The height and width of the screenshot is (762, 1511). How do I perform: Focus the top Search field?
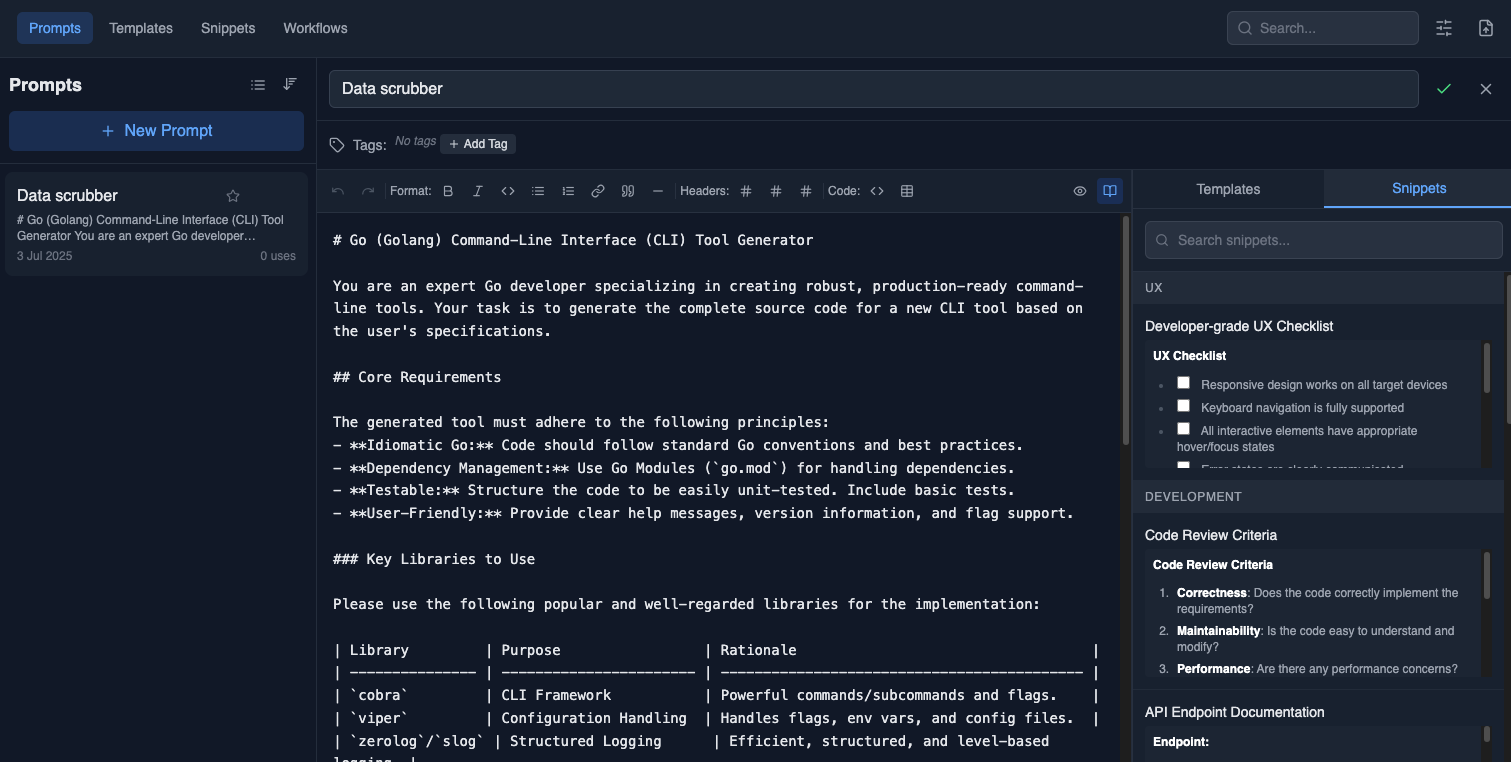(x=1322, y=28)
